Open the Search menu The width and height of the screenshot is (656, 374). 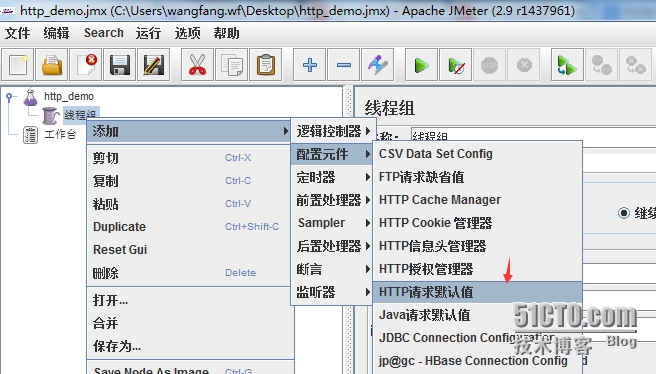click(x=104, y=33)
